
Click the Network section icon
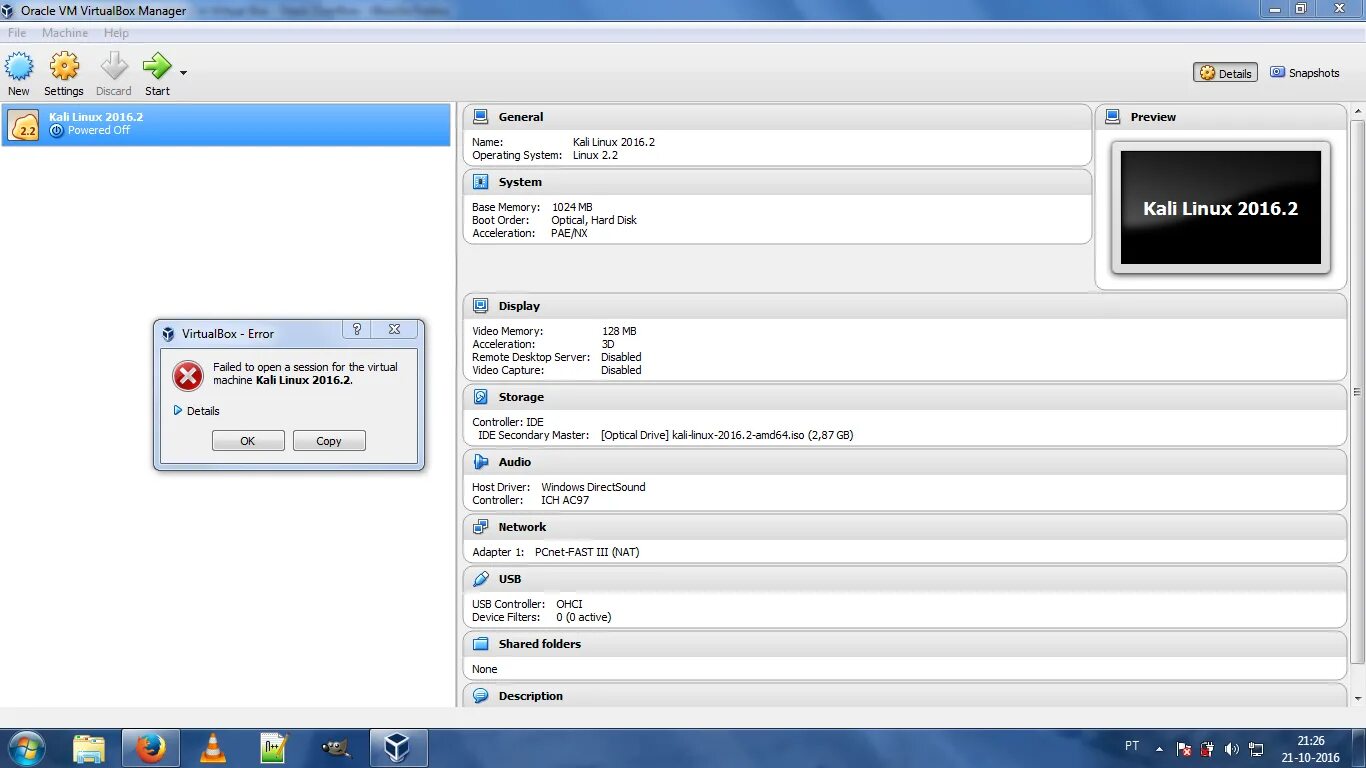[481, 527]
